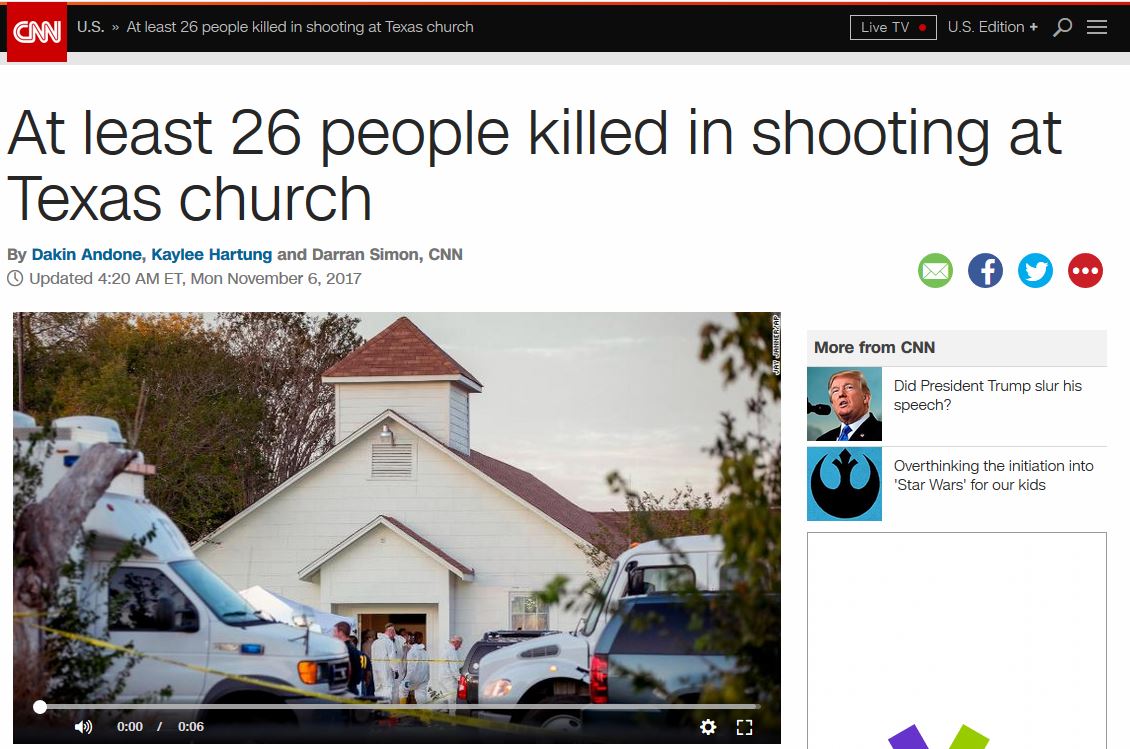Open Trump speech thumbnail image
This screenshot has height=749, width=1130.
point(845,404)
